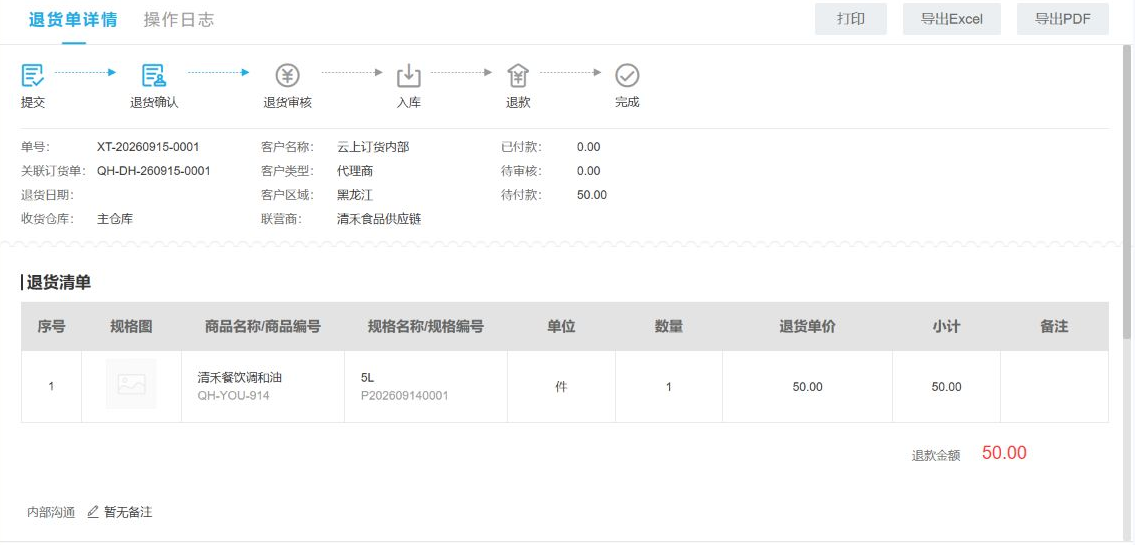The image size is (1135, 545).
Task: Click the 规格名称/规格编号 column header
Action: [x=426, y=326]
